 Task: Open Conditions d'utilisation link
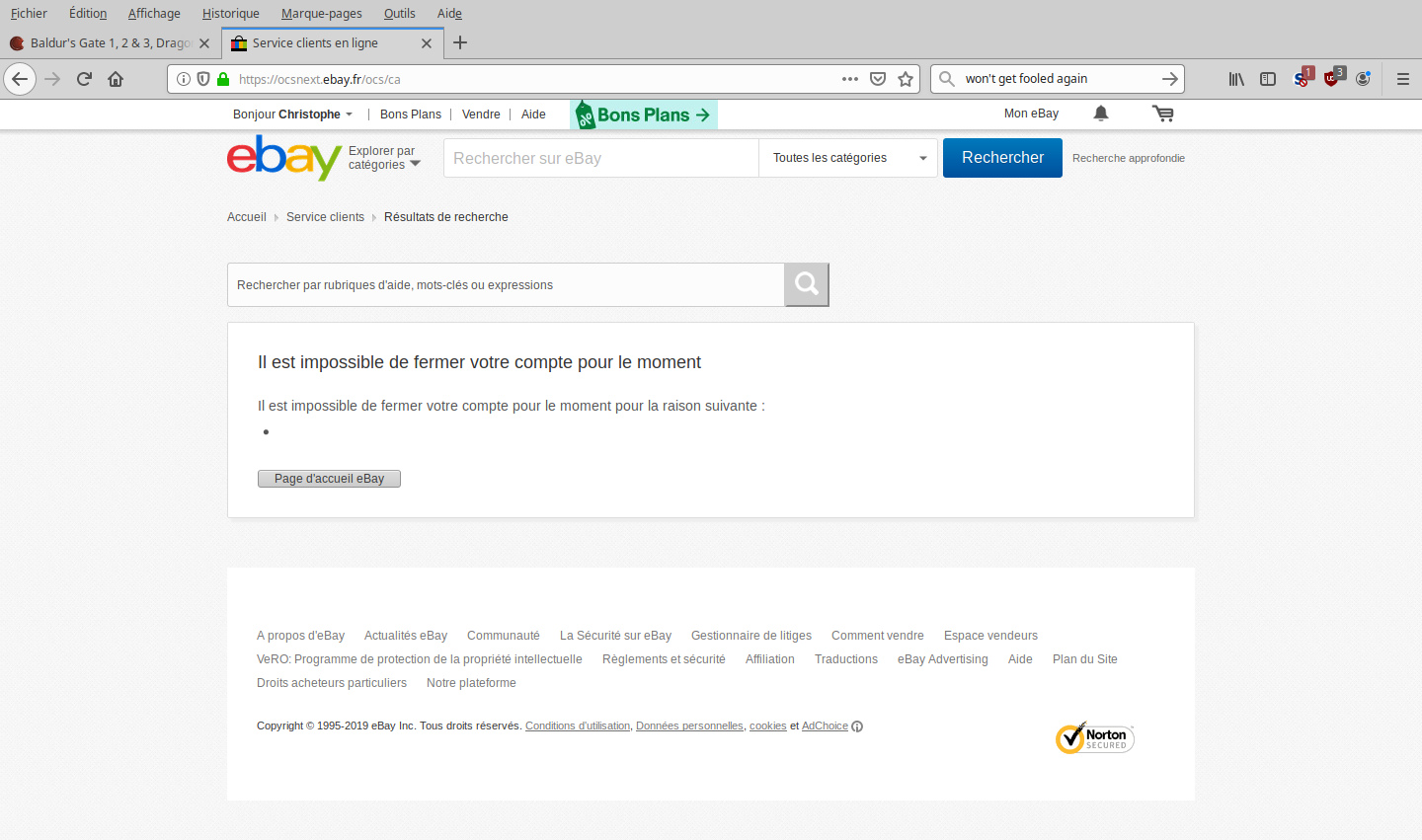(x=578, y=726)
